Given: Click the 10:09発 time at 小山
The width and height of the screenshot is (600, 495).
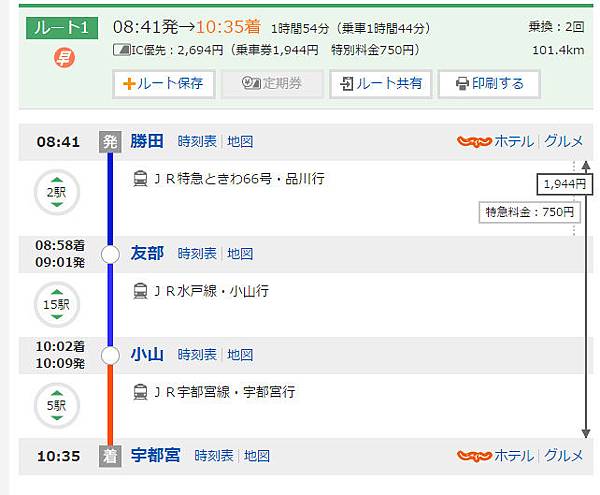Looking at the screenshot, I should tap(60, 363).
